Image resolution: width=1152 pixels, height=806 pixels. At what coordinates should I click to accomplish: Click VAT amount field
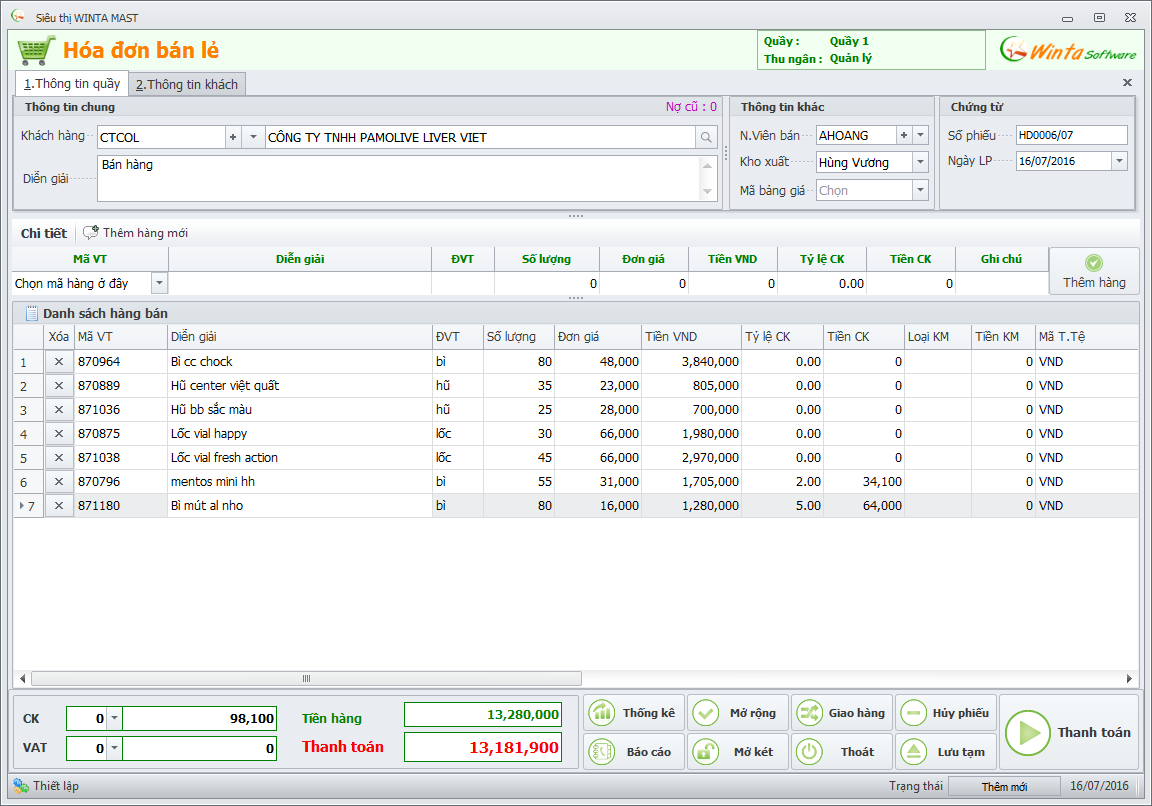(199, 749)
